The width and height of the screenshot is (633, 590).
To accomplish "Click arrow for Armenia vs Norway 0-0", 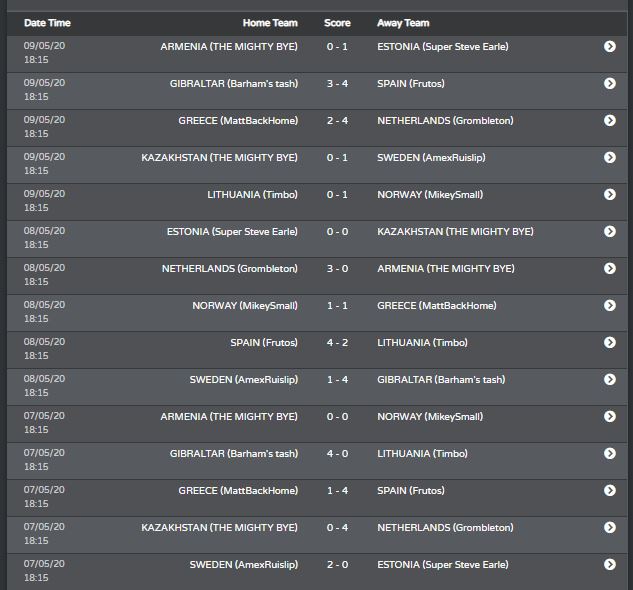I will pyautogui.click(x=610, y=416).
